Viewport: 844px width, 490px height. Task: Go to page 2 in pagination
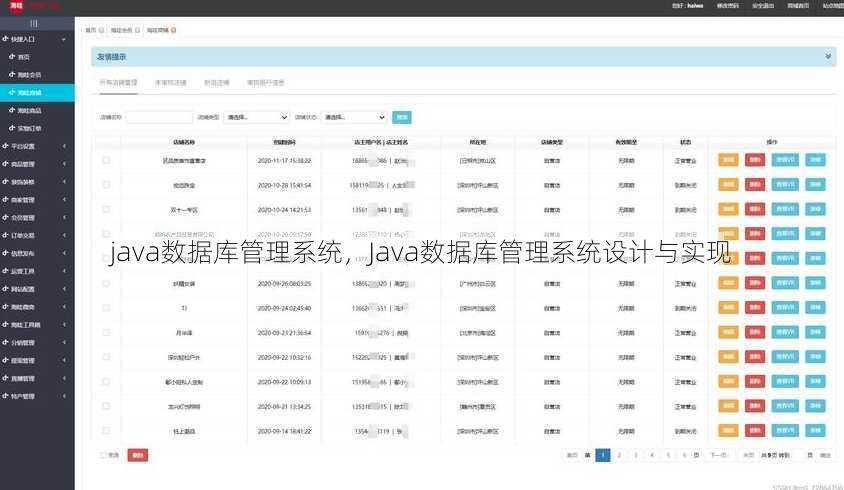619,455
